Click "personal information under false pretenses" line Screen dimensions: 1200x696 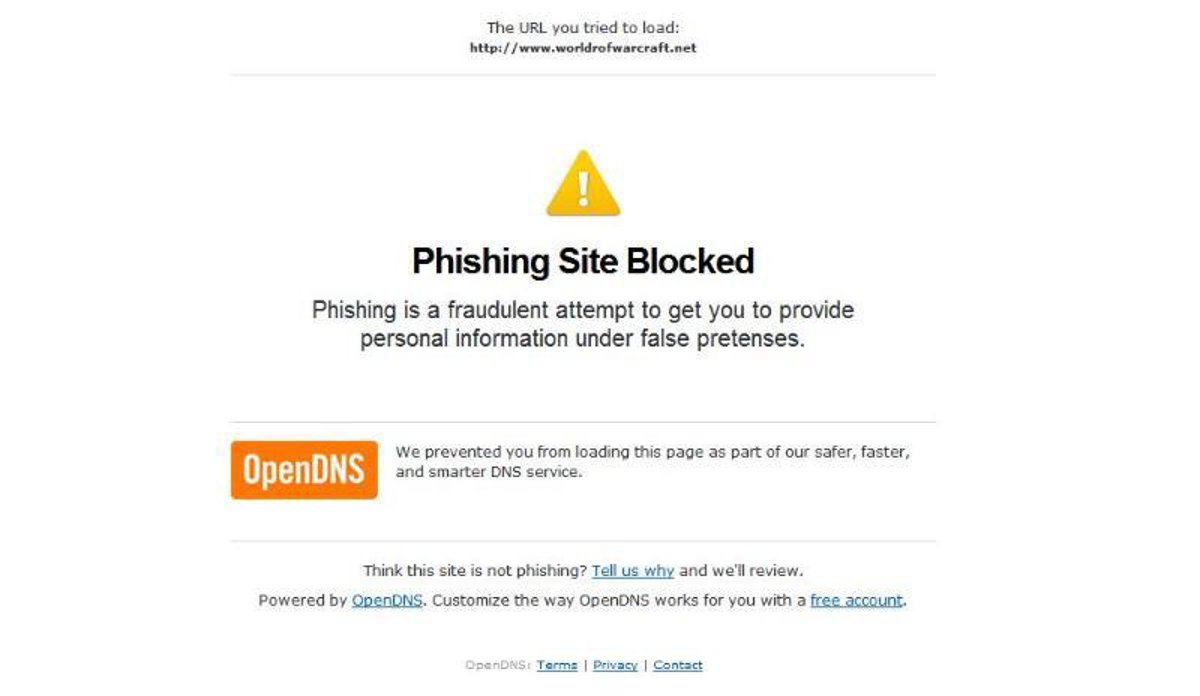[x=583, y=338]
